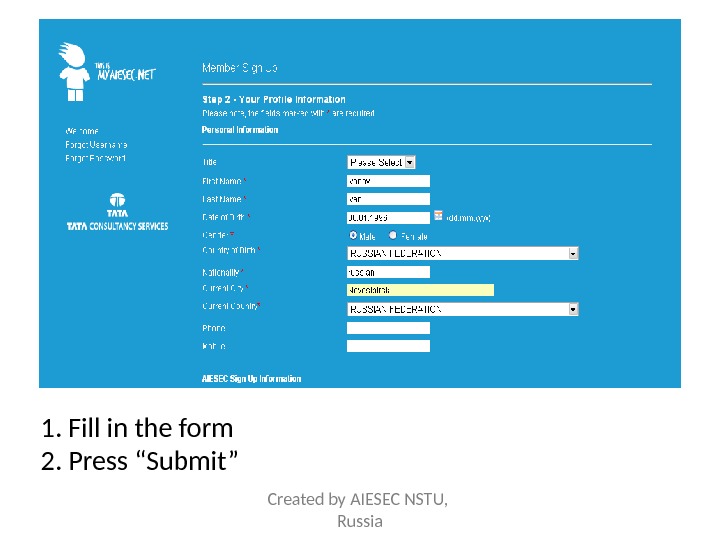The image size is (720, 540).
Task: Click the MYAIESEC.NET wordmark
Action: [x=125, y=75]
